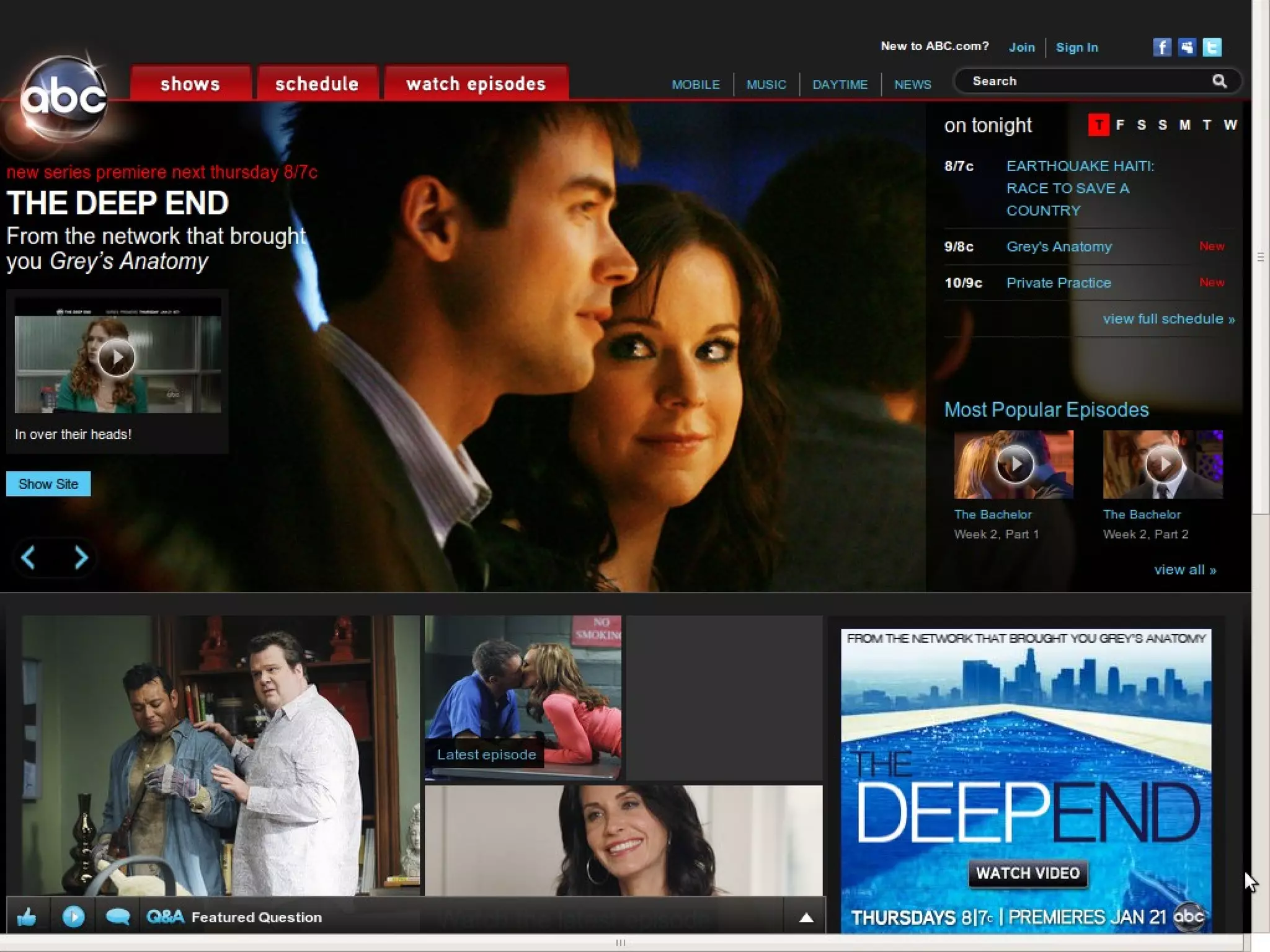This screenshot has width=1270, height=952.
Task: Select Friday in the on tonight schedule
Action: (1120, 125)
